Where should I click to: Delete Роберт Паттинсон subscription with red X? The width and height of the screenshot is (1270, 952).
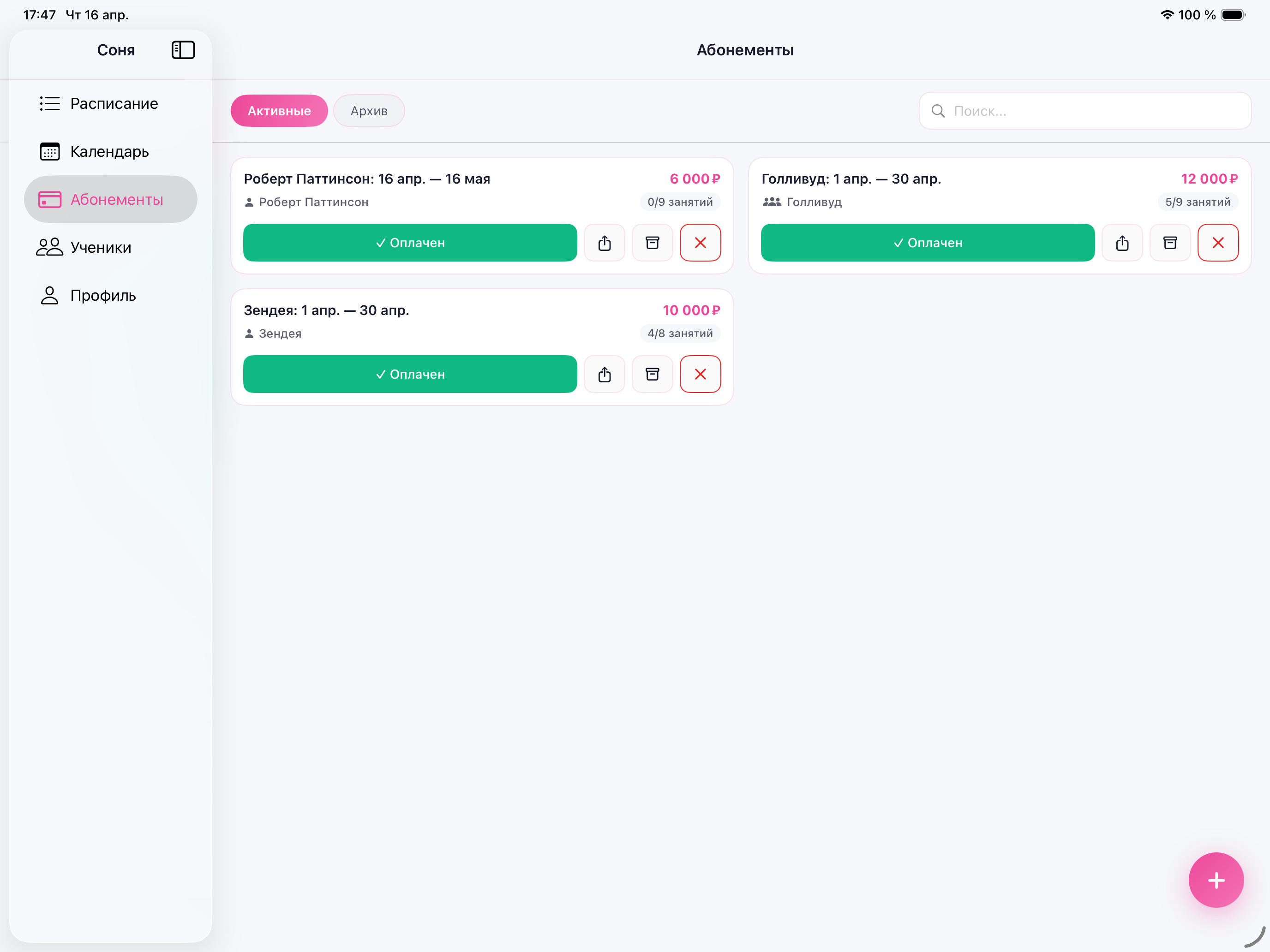point(700,243)
